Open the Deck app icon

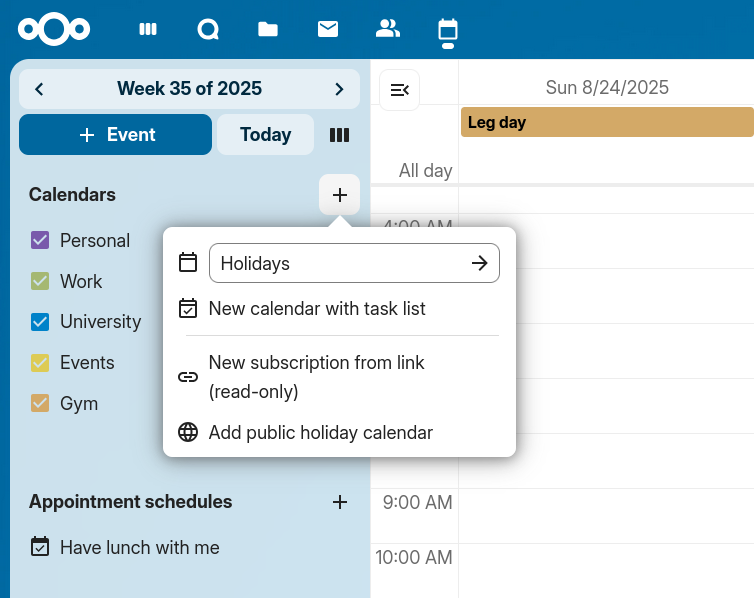point(148,29)
